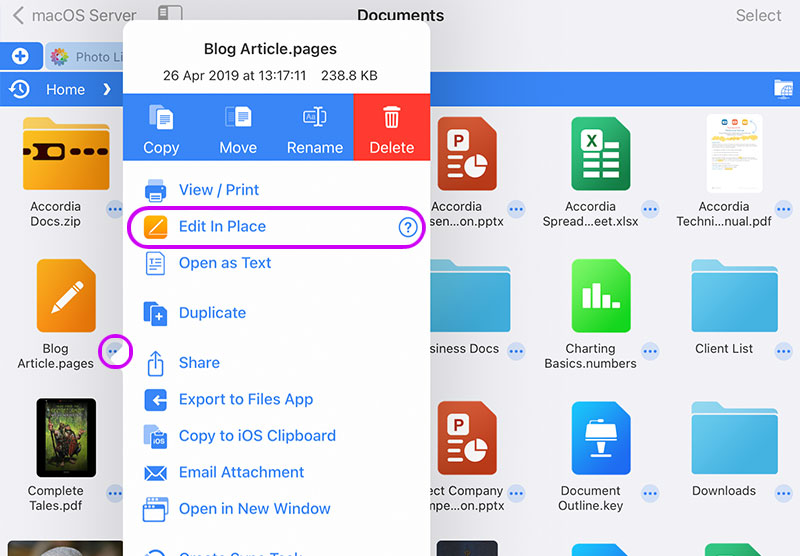The width and height of the screenshot is (800, 556).
Task: Open more options for Accordia Spreadsheet xlsx
Action: [x=649, y=209]
